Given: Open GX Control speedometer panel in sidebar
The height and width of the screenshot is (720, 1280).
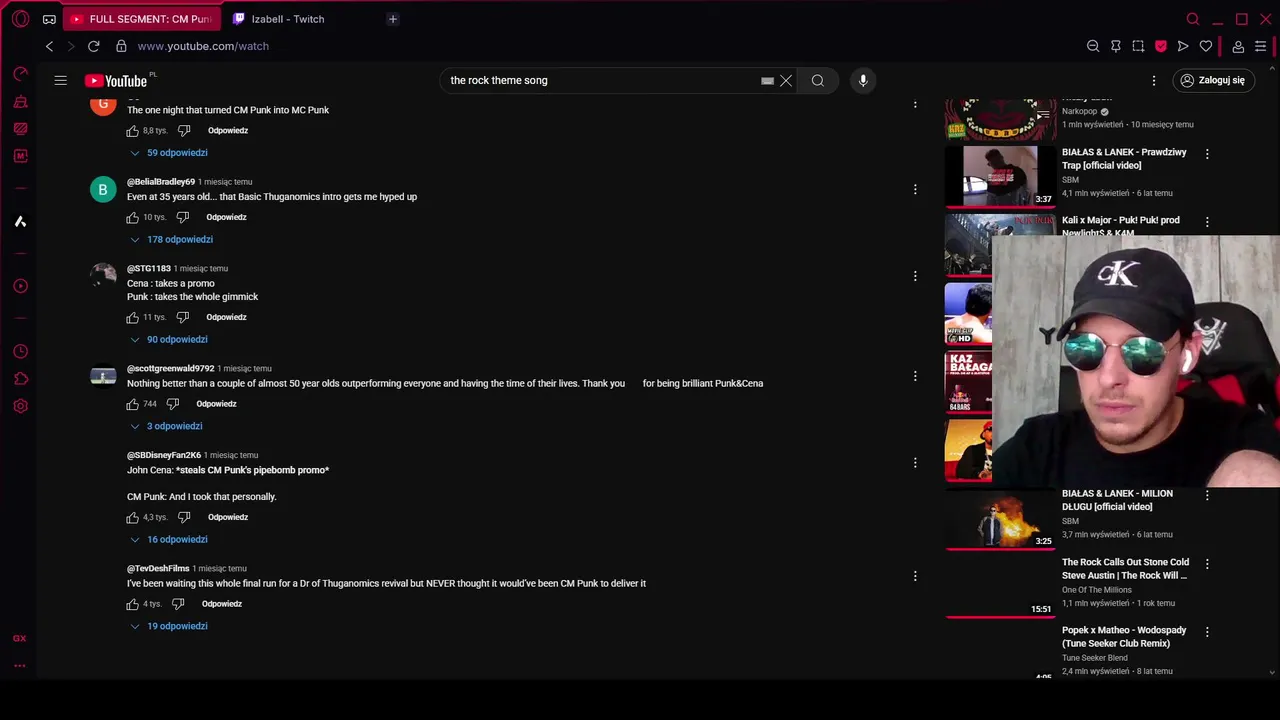Looking at the screenshot, I should pos(20,74).
